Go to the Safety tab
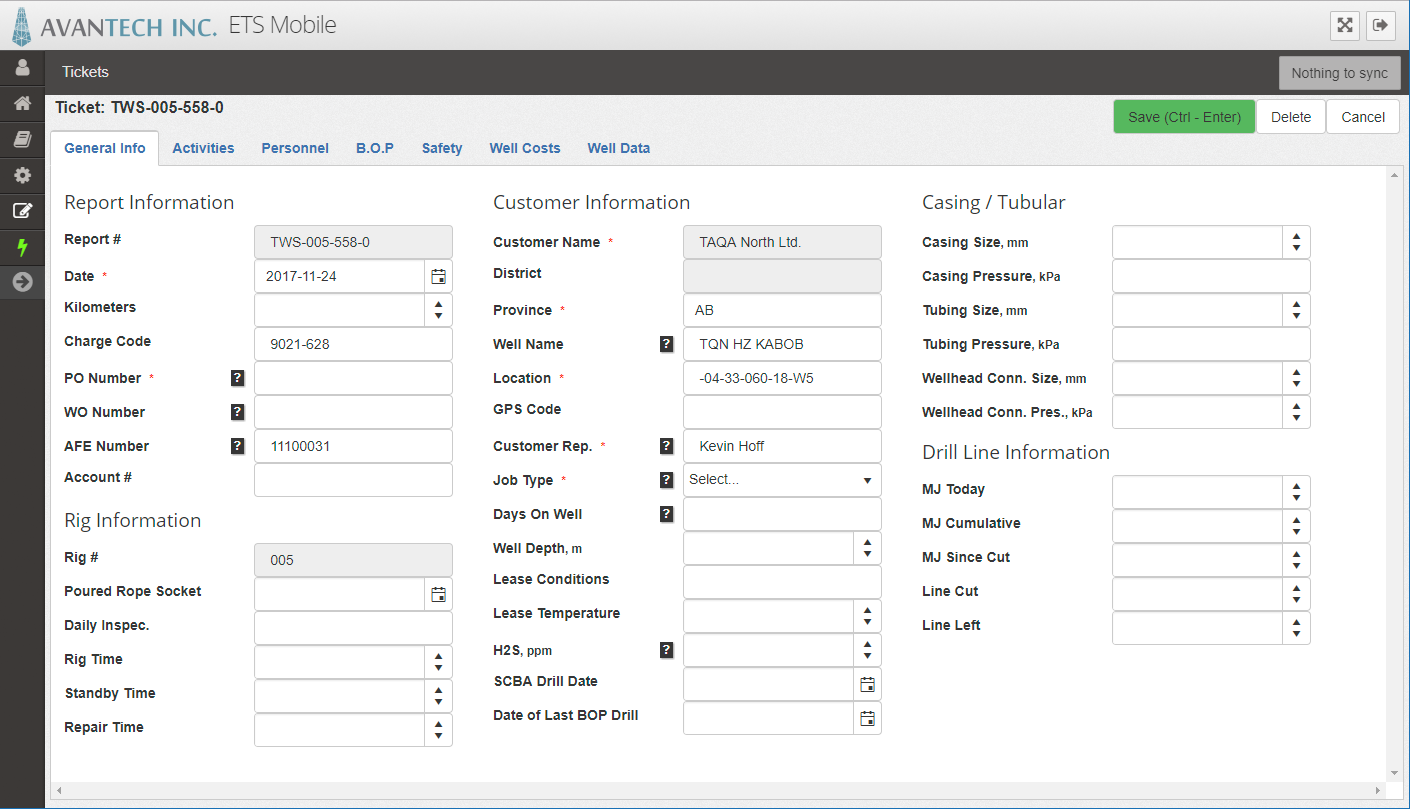 click(x=442, y=148)
